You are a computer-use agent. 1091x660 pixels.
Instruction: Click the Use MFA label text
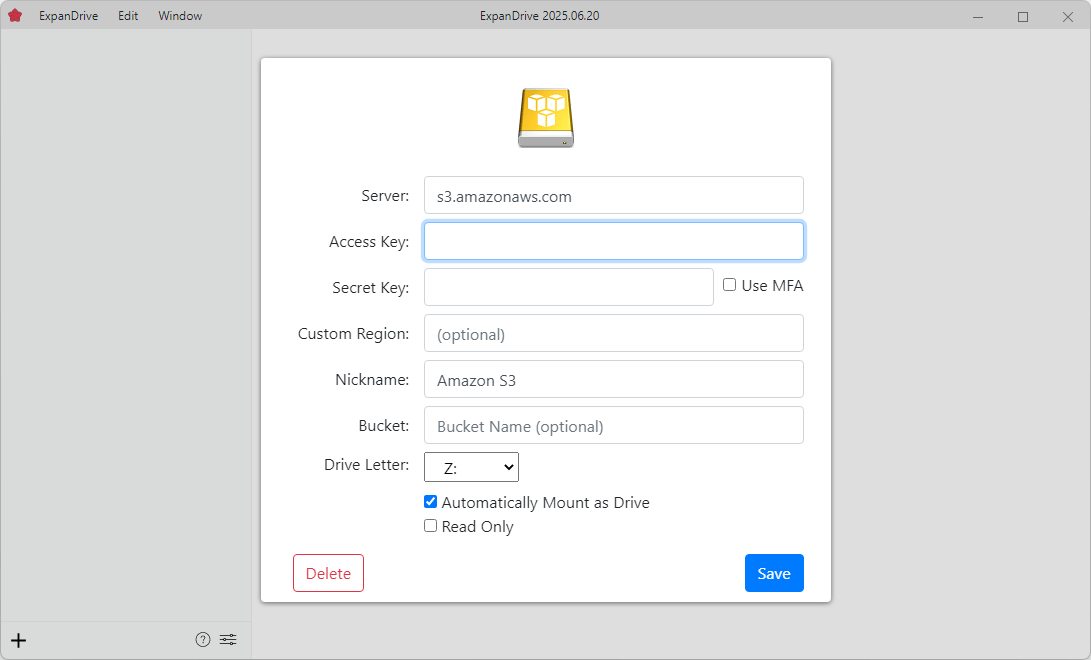(x=772, y=286)
